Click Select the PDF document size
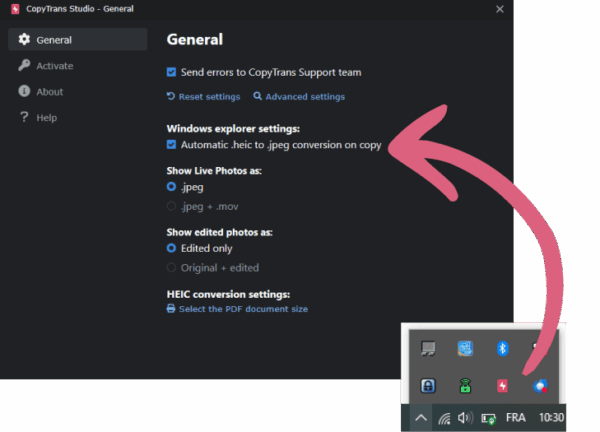This screenshot has height=432, width=600. pyautogui.click(x=243, y=309)
